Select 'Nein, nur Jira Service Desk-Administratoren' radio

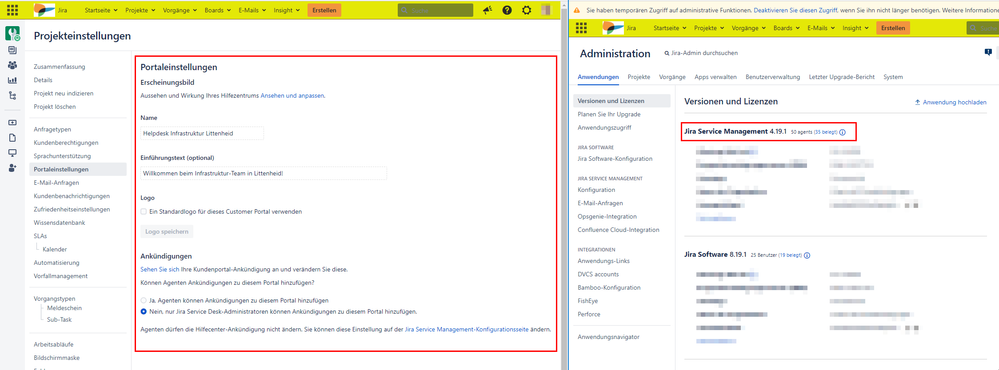point(143,311)
